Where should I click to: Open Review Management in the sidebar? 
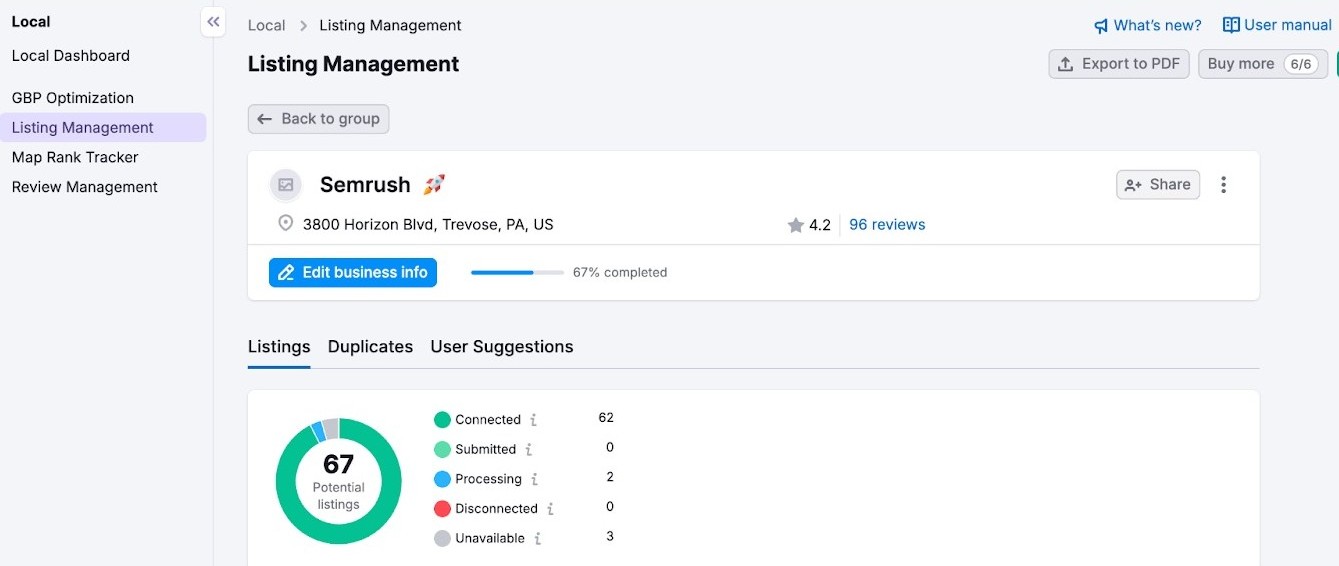(85, 187)
